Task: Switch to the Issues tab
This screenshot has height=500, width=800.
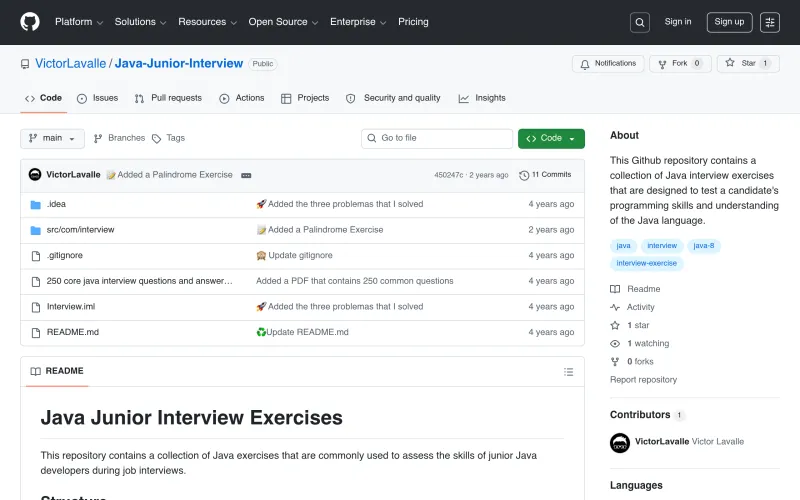Action: tap(97, 98)
